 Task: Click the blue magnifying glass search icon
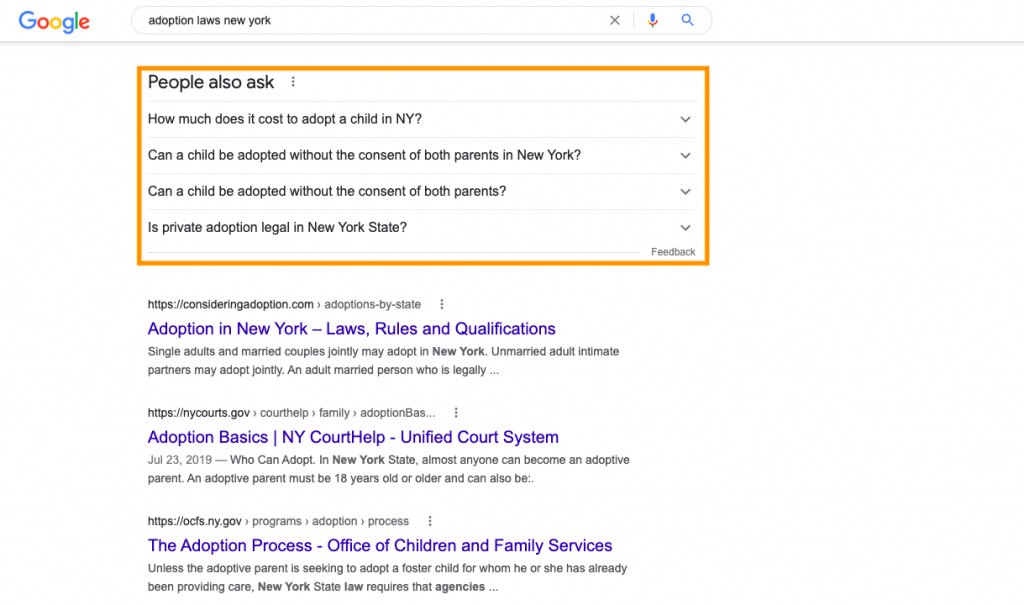(687, 20)
